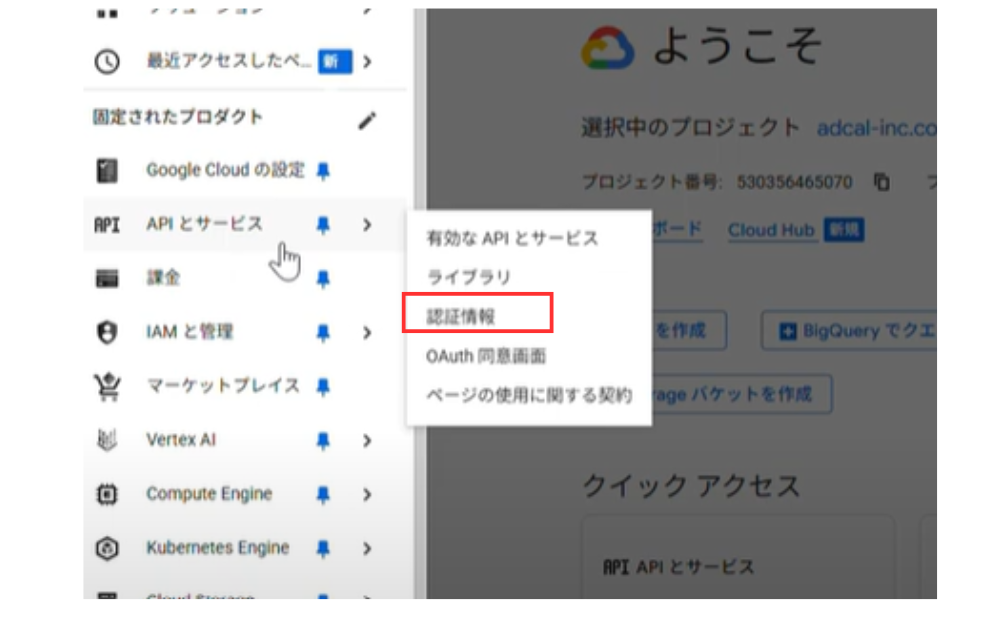Toggle the pin for IAM と管理
Viewport: 1000px width, 625px height.
[323, 333]
